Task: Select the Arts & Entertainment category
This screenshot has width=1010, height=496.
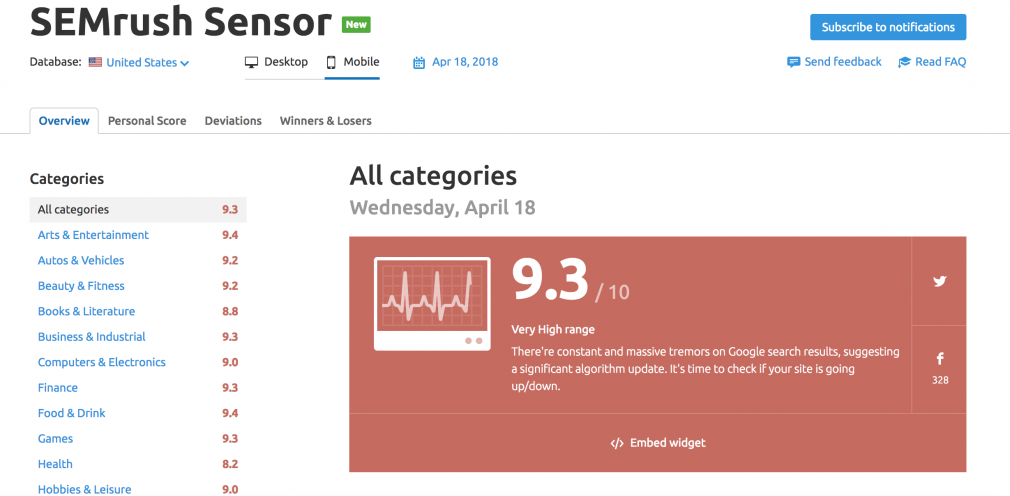Action: click(x=93, y=235)
